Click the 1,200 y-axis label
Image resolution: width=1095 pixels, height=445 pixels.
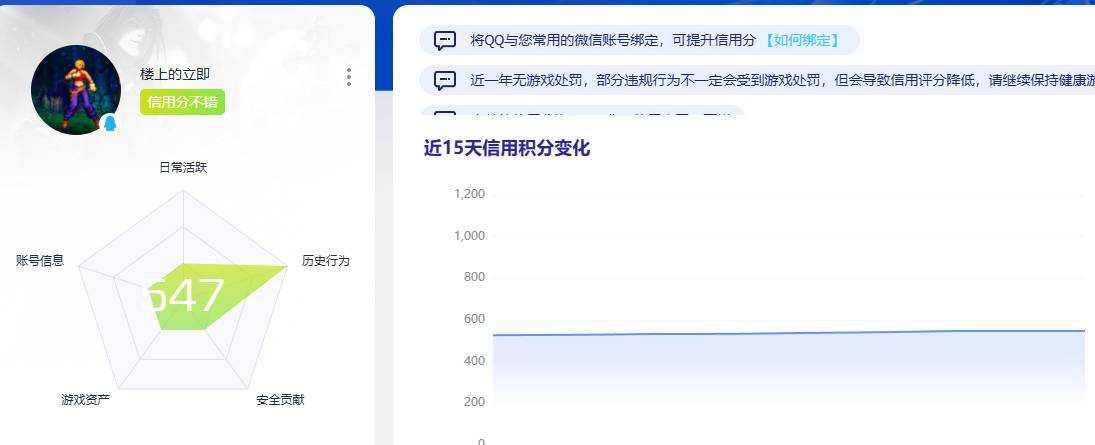click(x=469, y=194)
